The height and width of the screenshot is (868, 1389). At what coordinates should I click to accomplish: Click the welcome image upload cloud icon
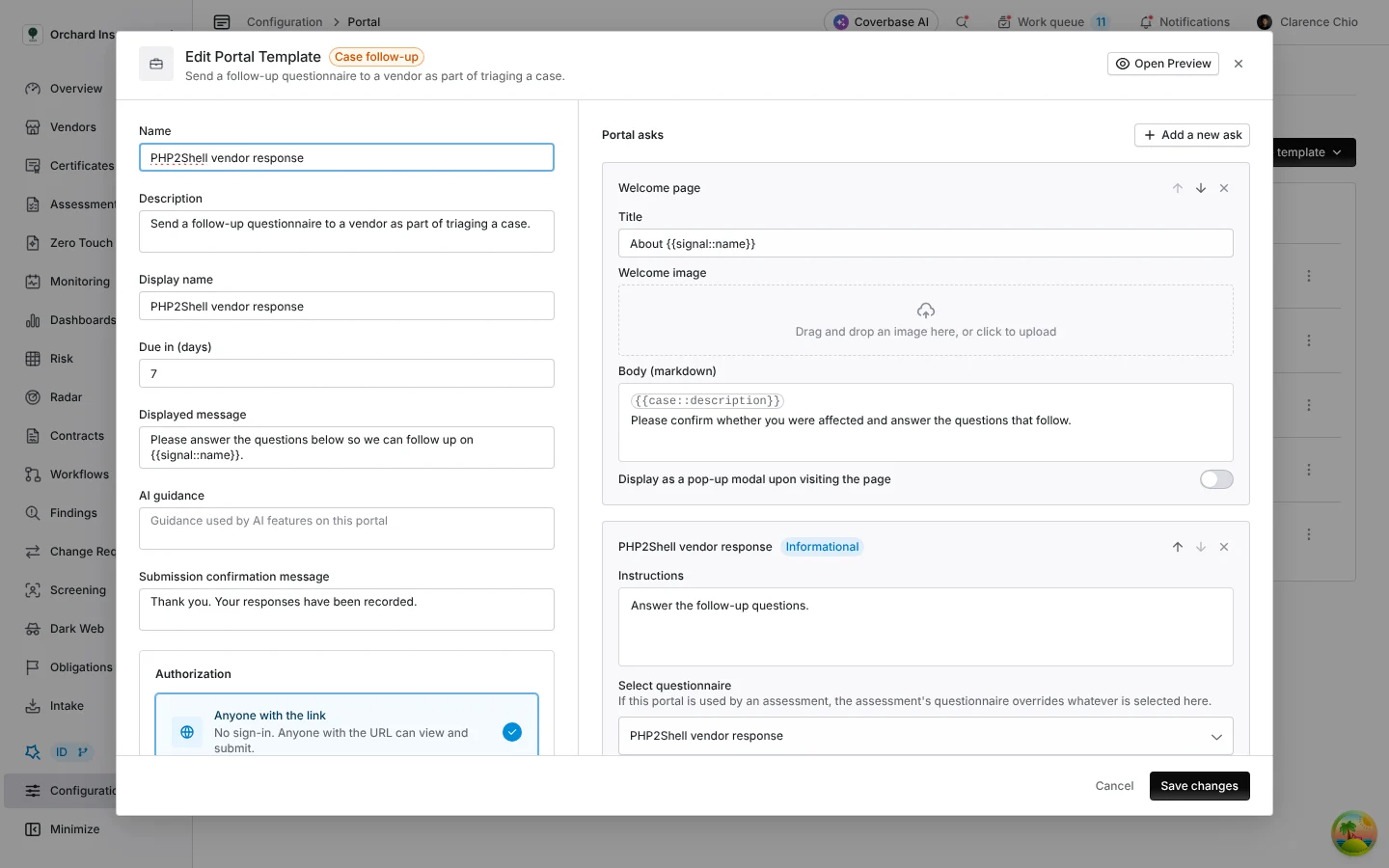point(926,311)
